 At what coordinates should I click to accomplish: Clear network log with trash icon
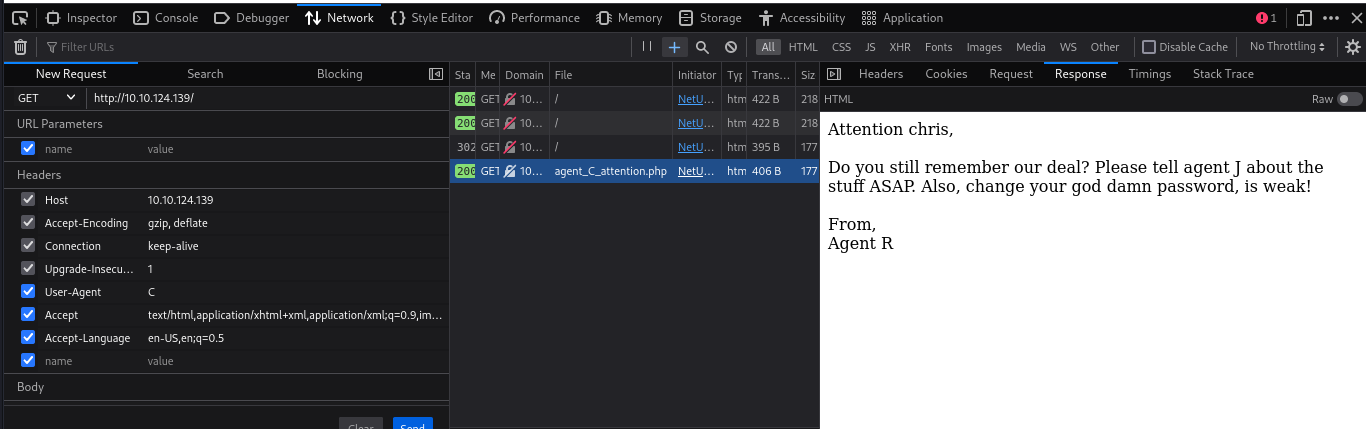(20, 47)
